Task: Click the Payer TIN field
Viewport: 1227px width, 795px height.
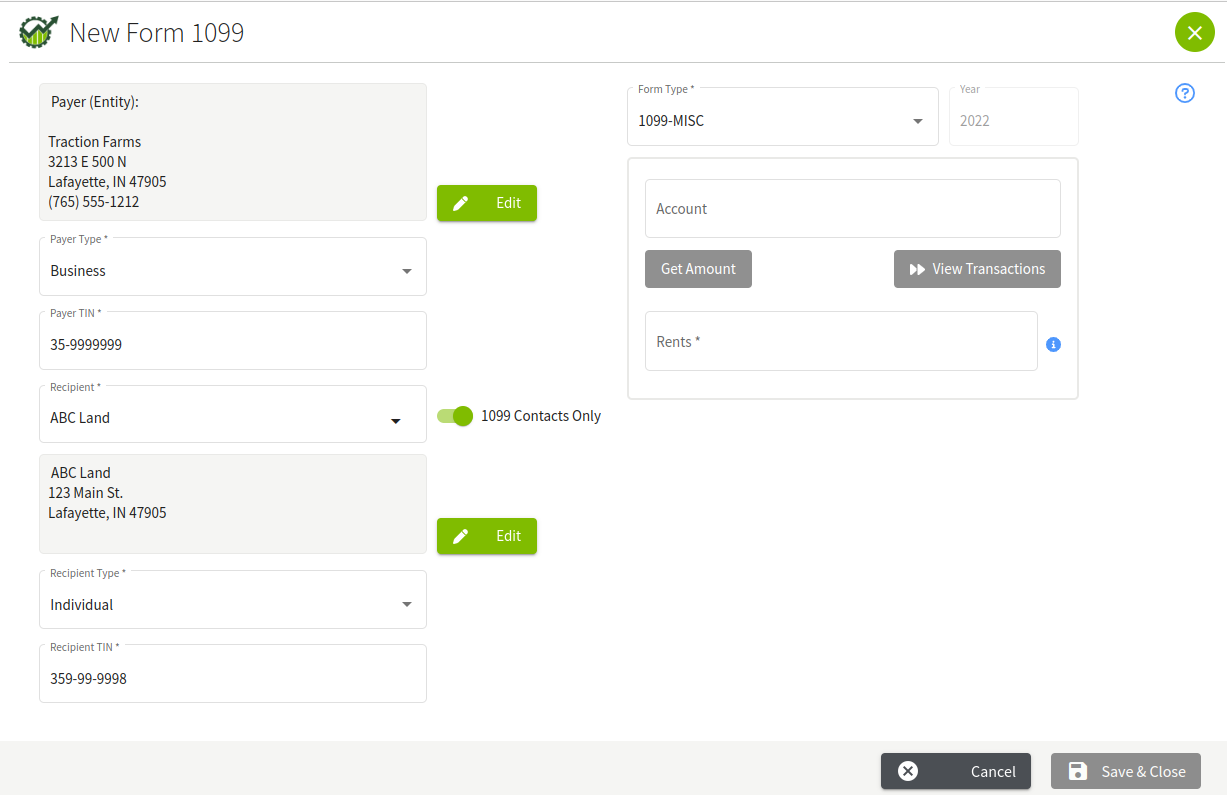Action: (x=233, y=341)
